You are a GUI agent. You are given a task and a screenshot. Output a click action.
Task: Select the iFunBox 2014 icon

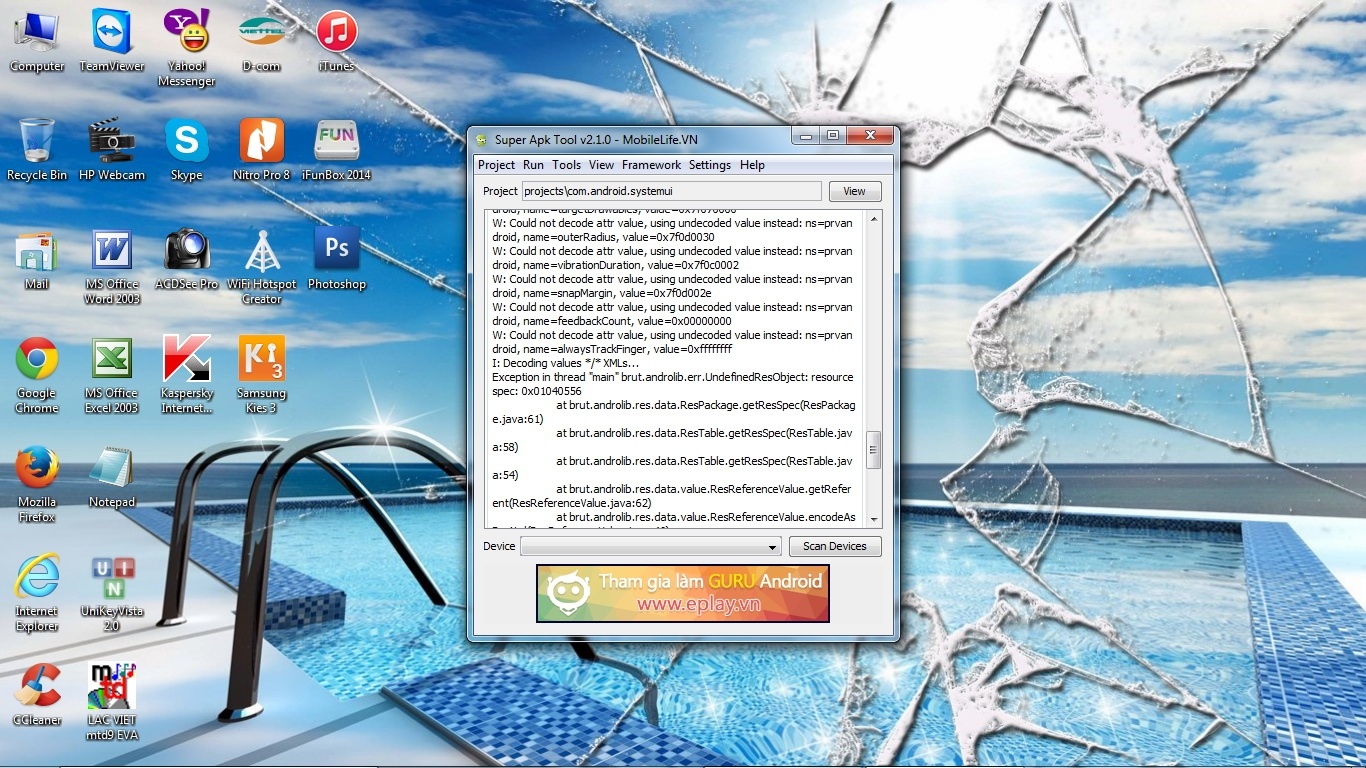coord(337,149)
